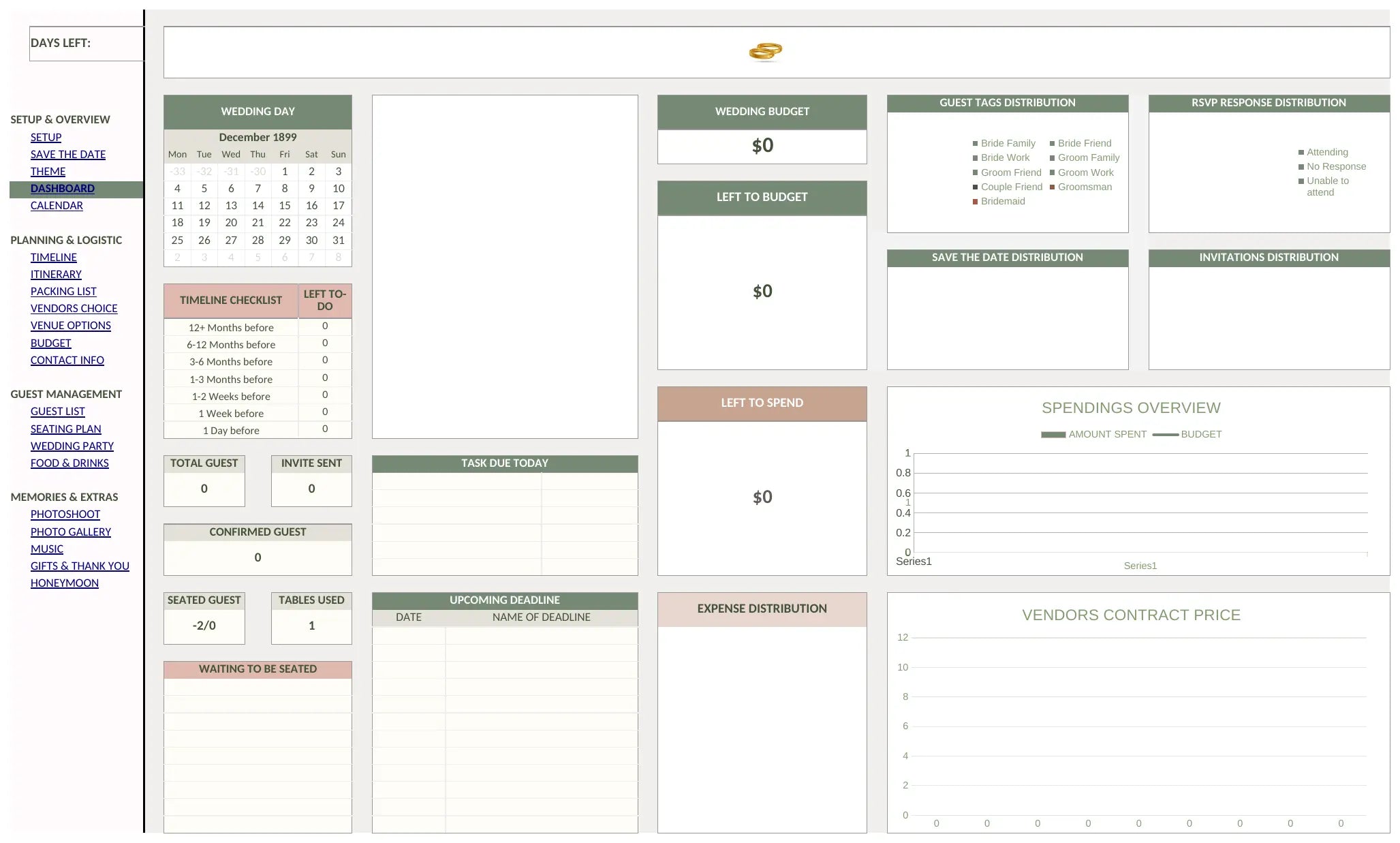Click the VENDORS CONTRACT PRICE chart title
1400x843 pixels.
(x=1131, y=615)
